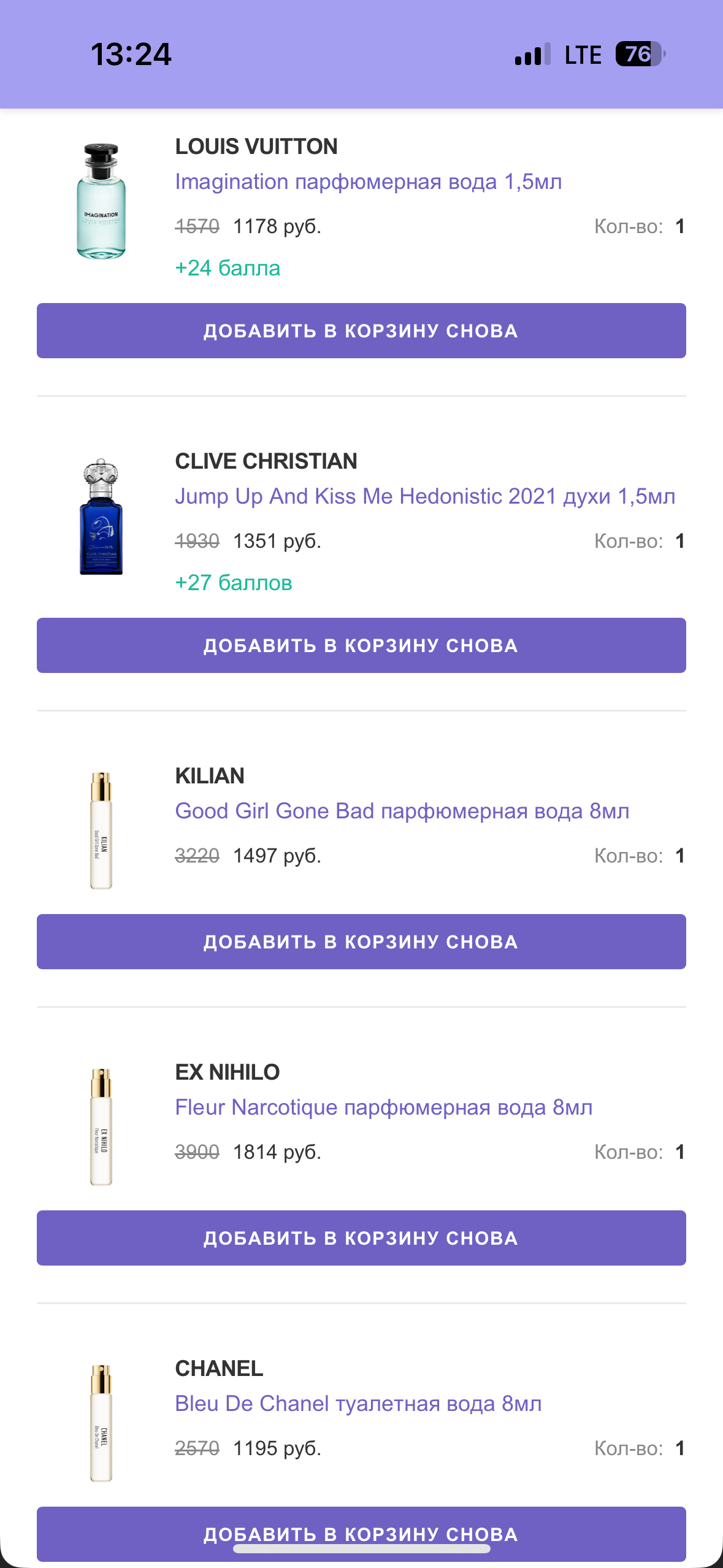Open Jump Up And Kiss Me Hedonistic link
Image resolution: width=723 pixels, height=1568 pixels.
pyautogui.click(x=425, y=496)
